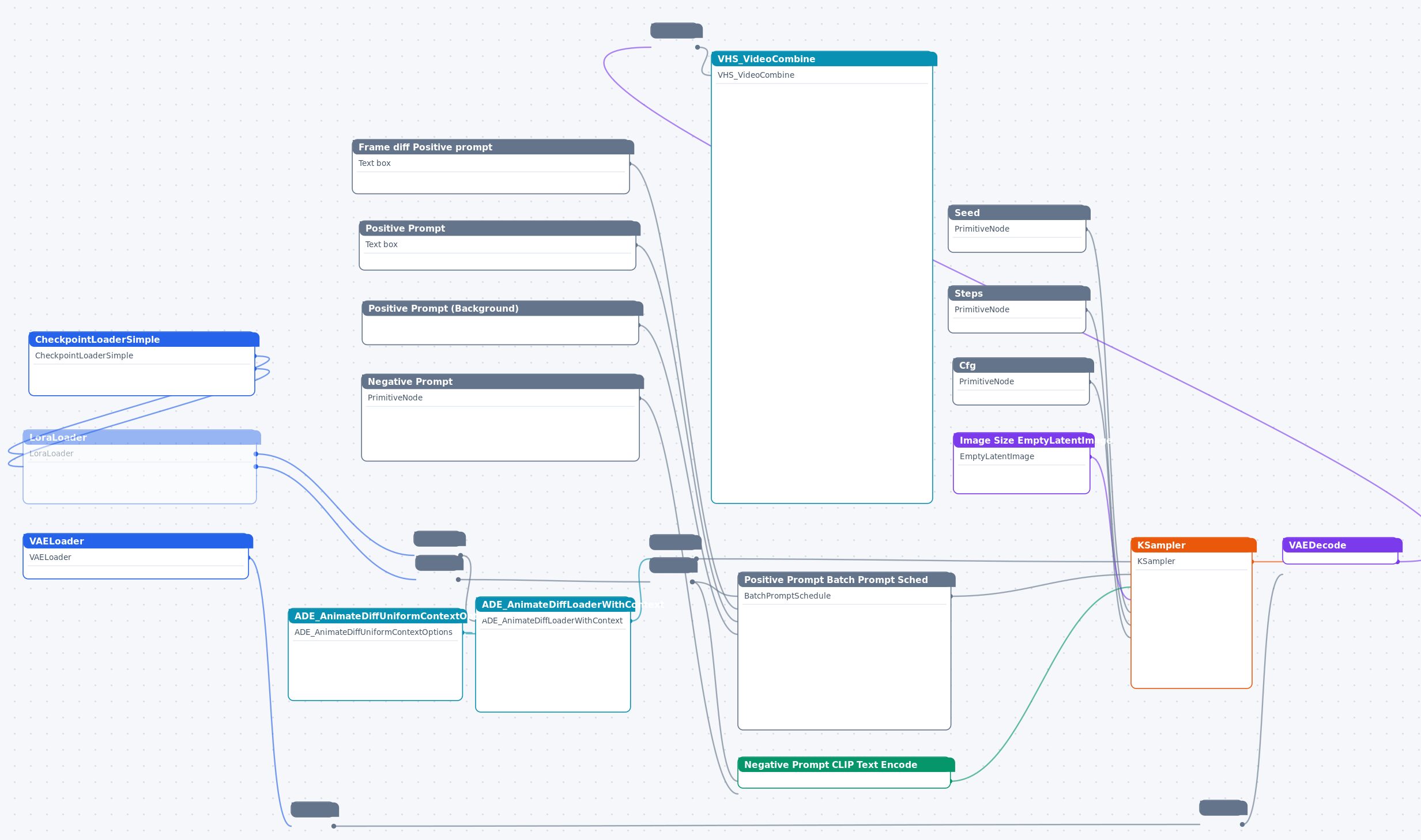Select the VAEDecode node title bar
This screenshot has width=1421, height=840.
pos(1342,545)
